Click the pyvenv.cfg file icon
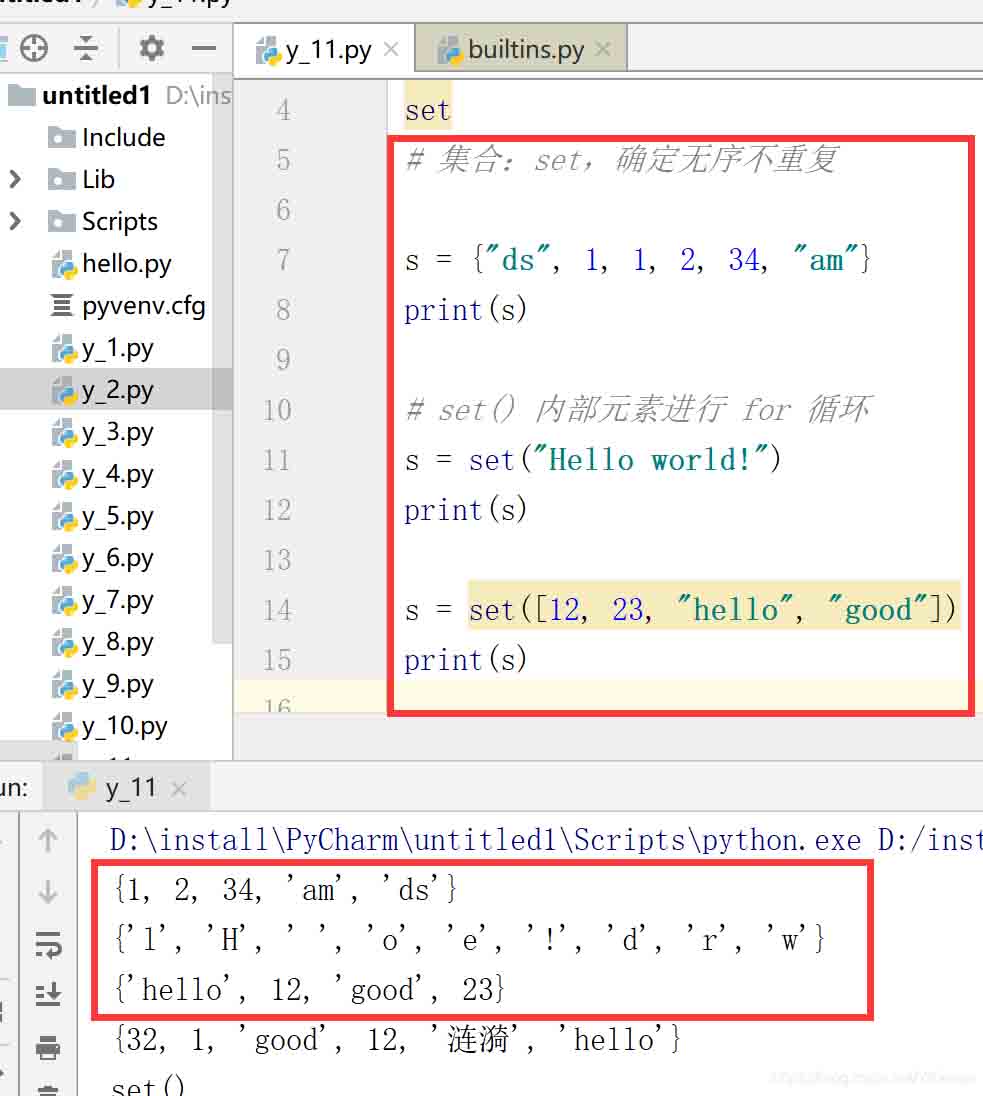 (x=62, y=305)
